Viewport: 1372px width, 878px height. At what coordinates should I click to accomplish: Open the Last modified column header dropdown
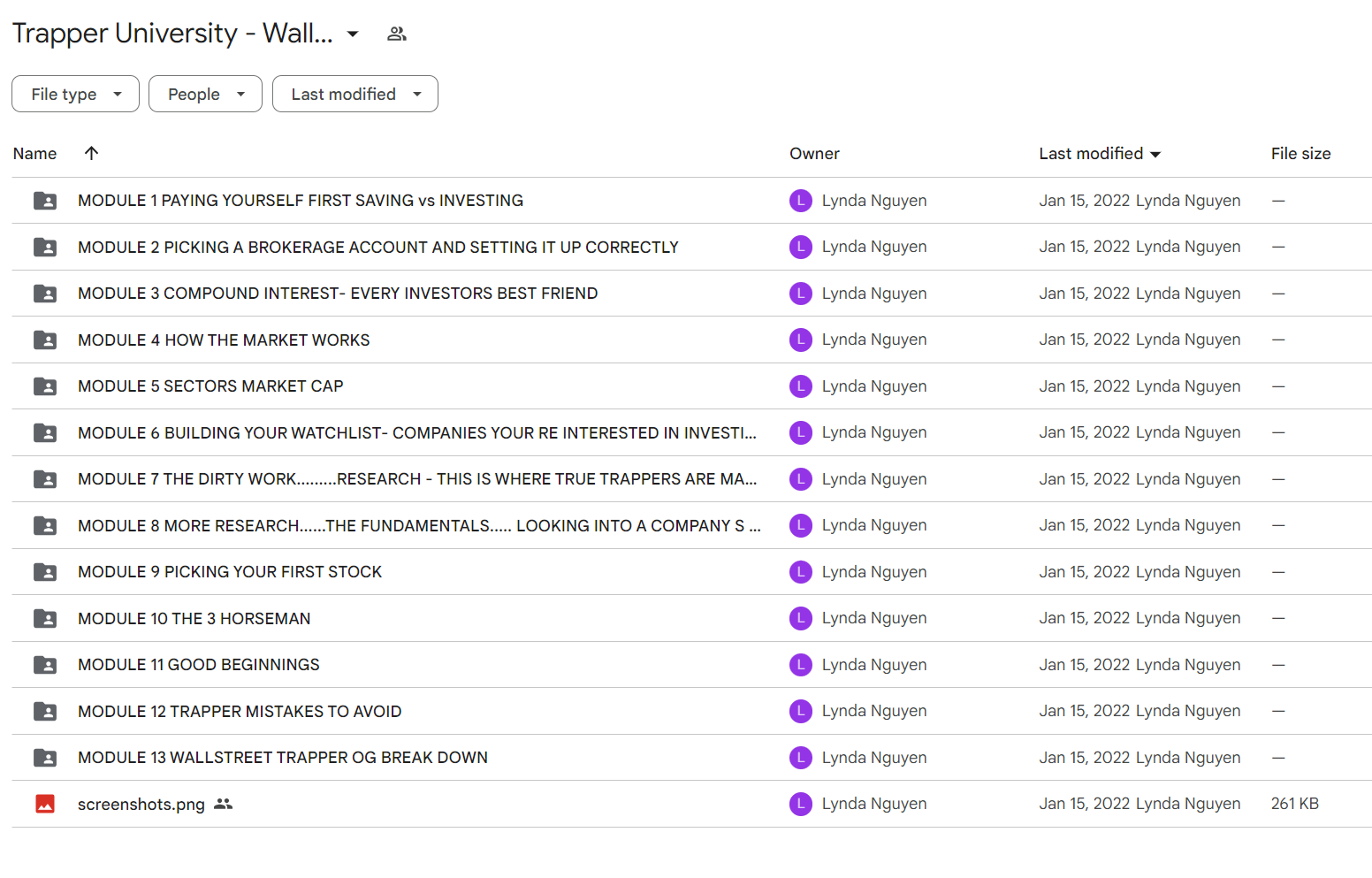pyautogui.click(x=1099, y=154)
